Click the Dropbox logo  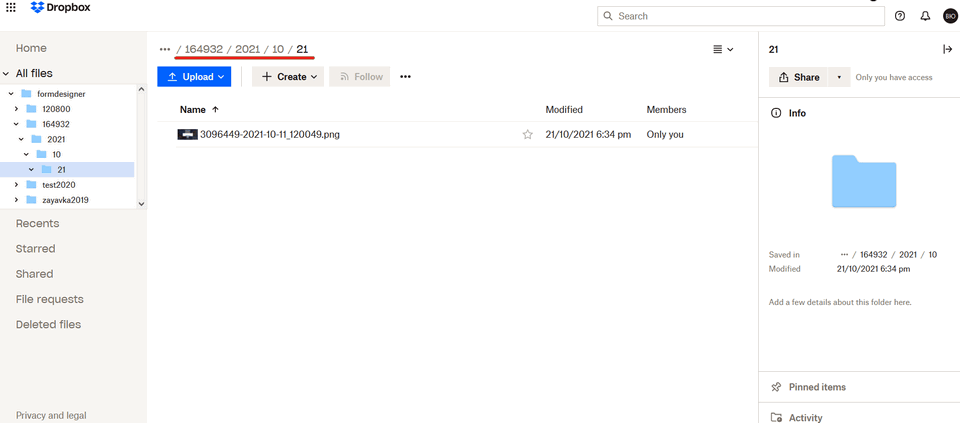click(x=59, y=8)
